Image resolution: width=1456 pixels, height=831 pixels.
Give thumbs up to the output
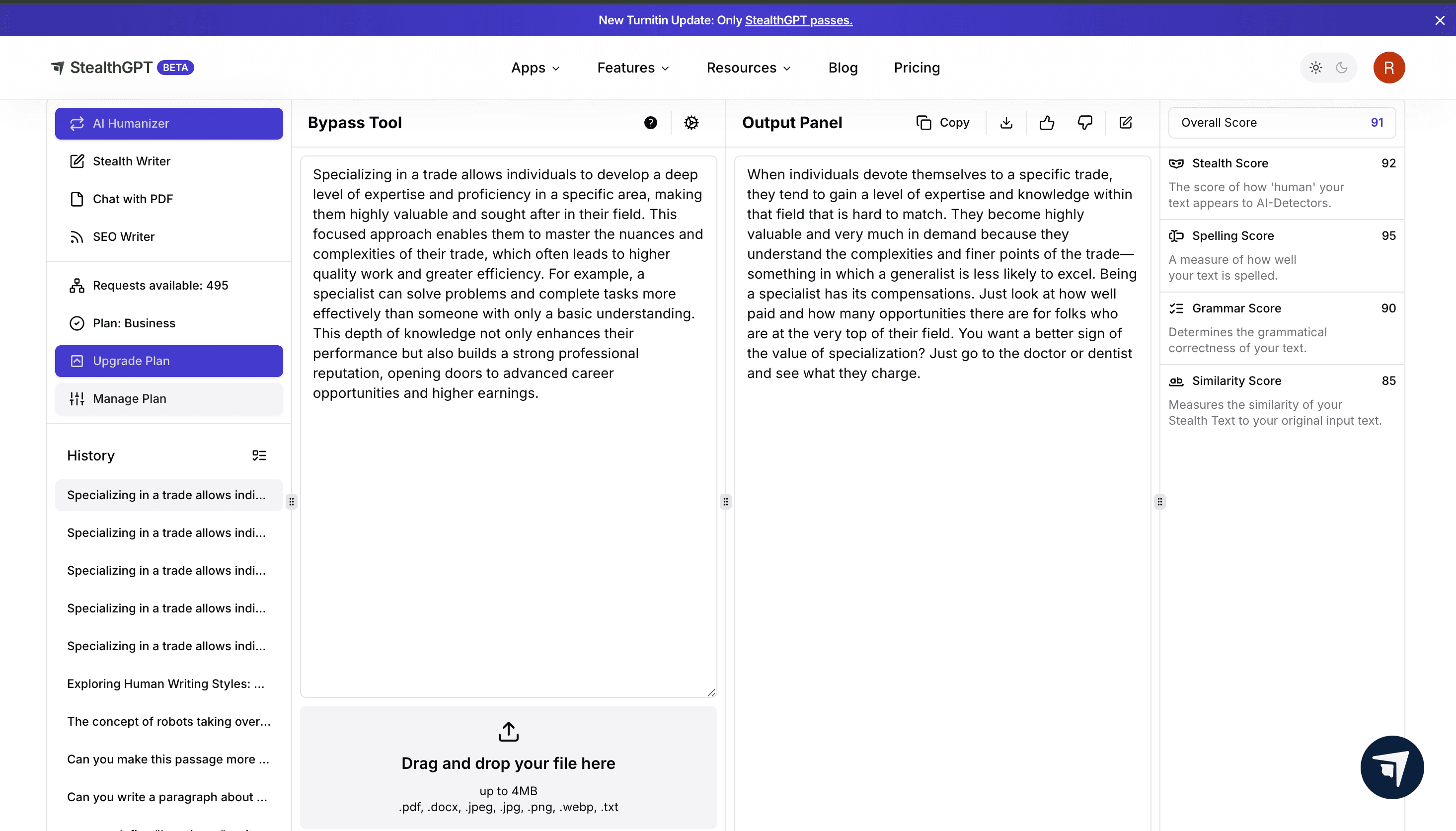pyautogui.click(x=1046, y=123)
